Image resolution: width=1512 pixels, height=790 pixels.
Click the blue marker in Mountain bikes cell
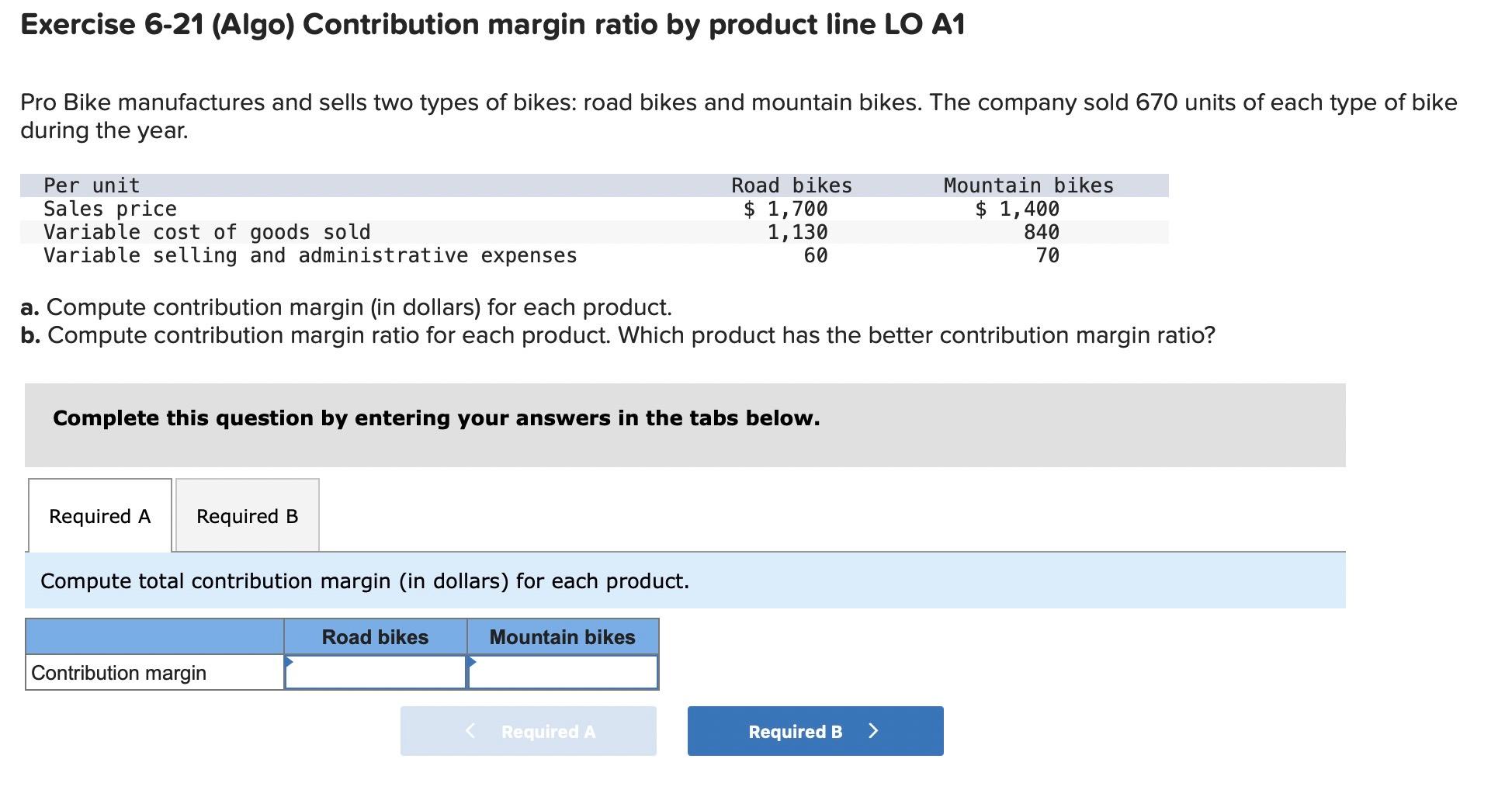click(x=471, y=662)
